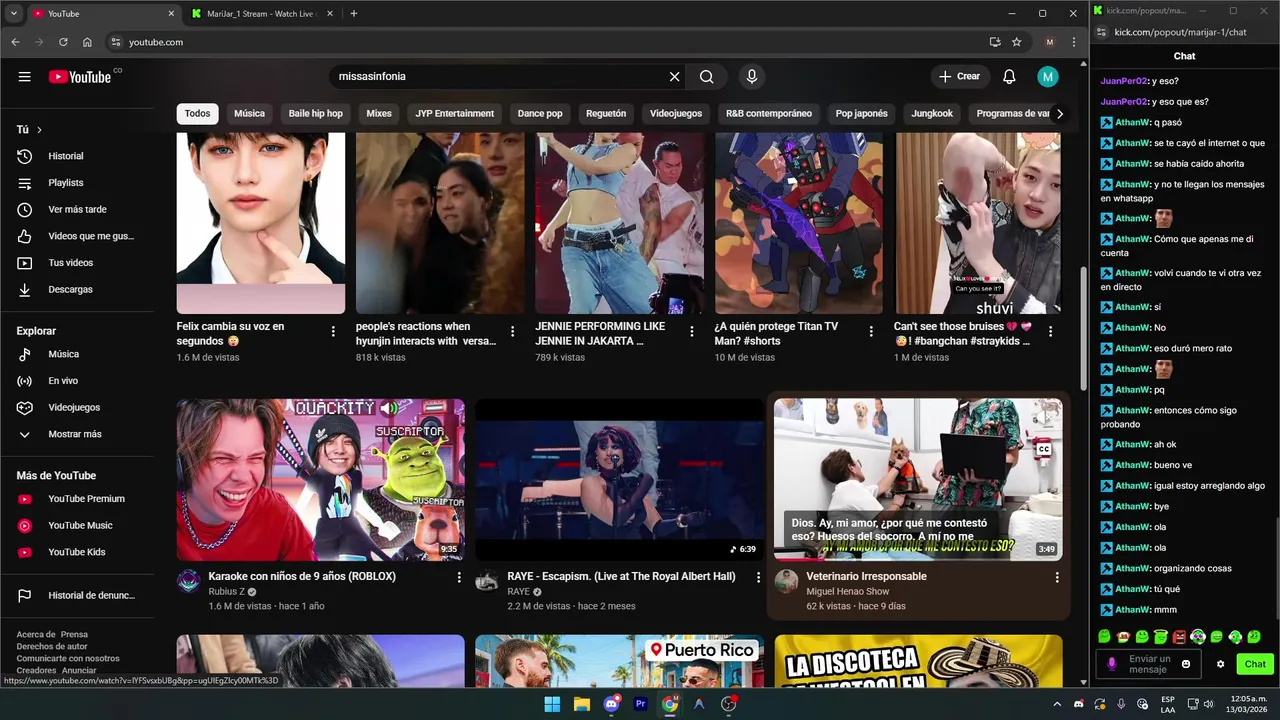
Task: Bookmark this page with the star icon
Action: click(x=1017, y=42)
